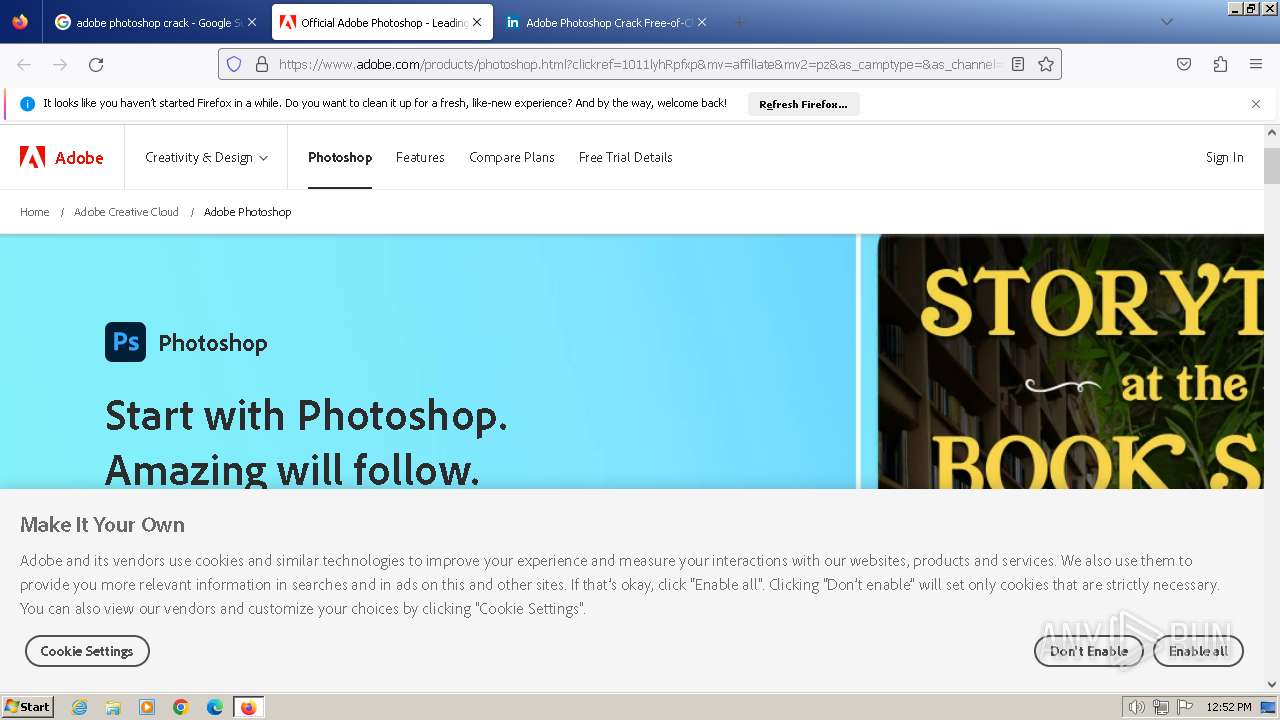Open the volume speaker tray icon

coord(1136,707)
